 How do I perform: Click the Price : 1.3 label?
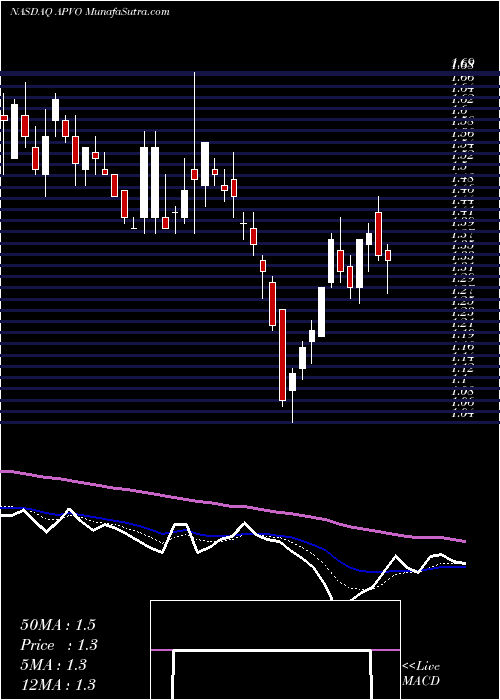[59, 645]
